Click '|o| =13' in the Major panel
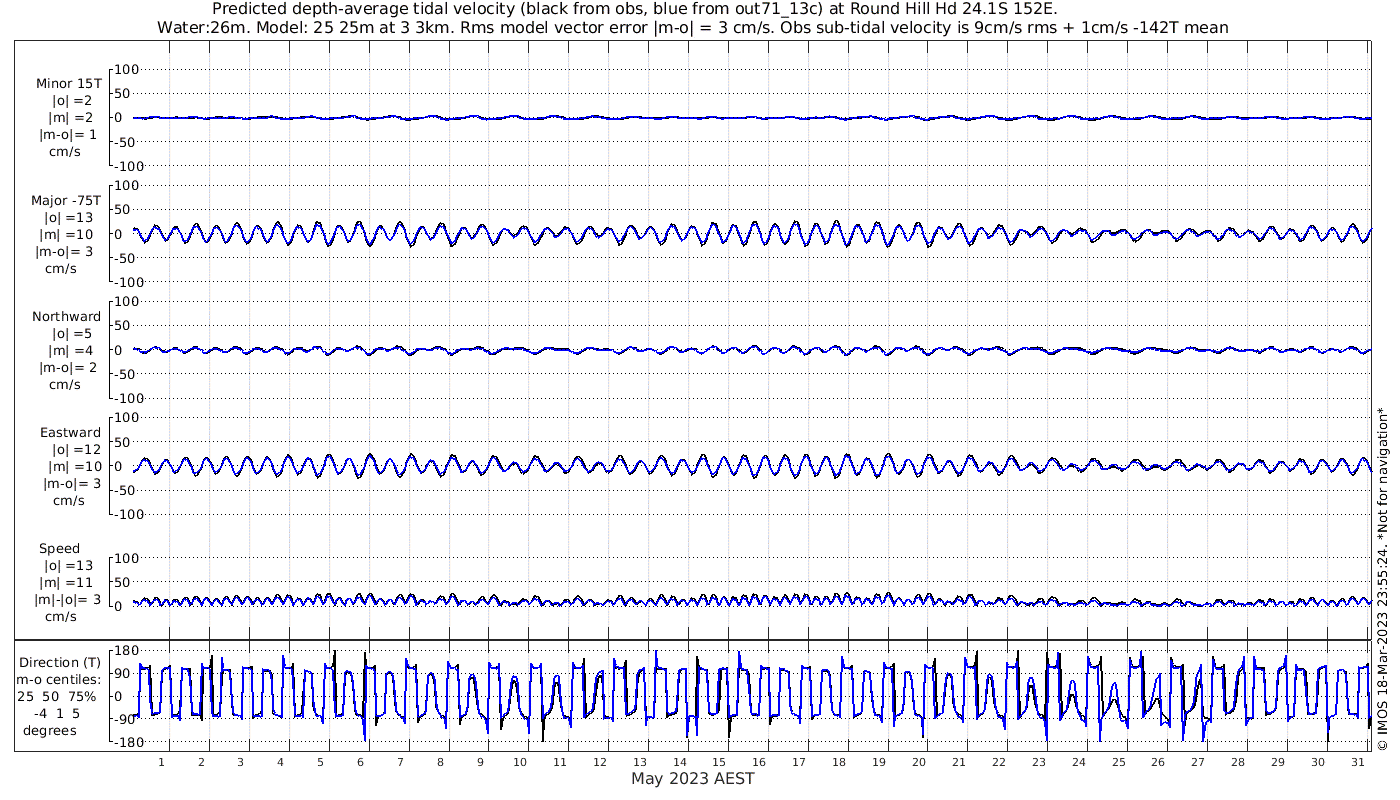The width and height of the screenshot is (1400, 800). click(67, 217)
